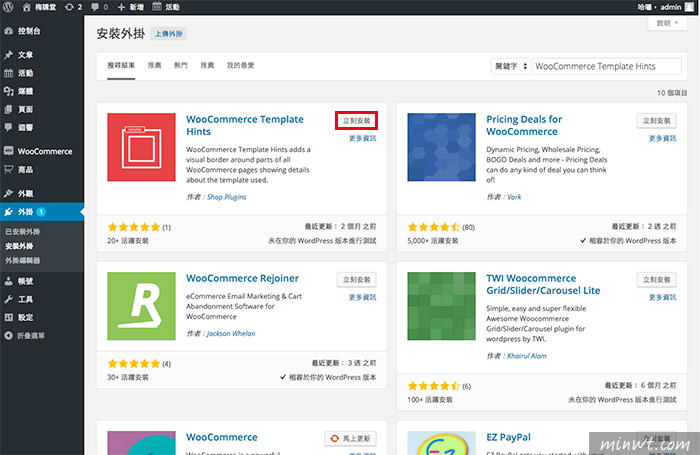The width and height of the screenshot is (700, 455).
Task: Open the 活動 calendar item in admin bar
Action: [166, 7]
